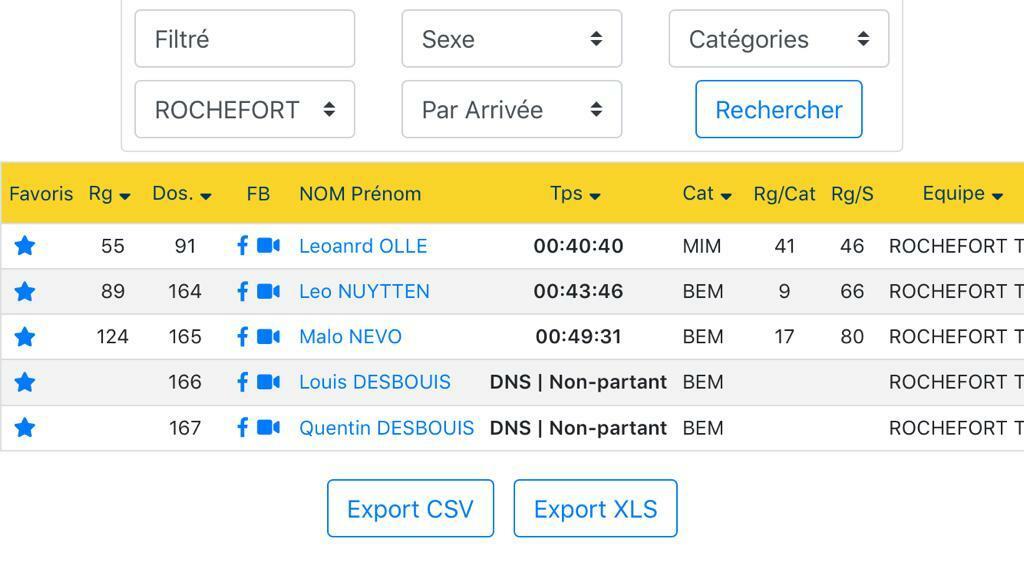Click the Filtré text input field
This screenshot has height=576, width=1024.
[x=244, y=39]
